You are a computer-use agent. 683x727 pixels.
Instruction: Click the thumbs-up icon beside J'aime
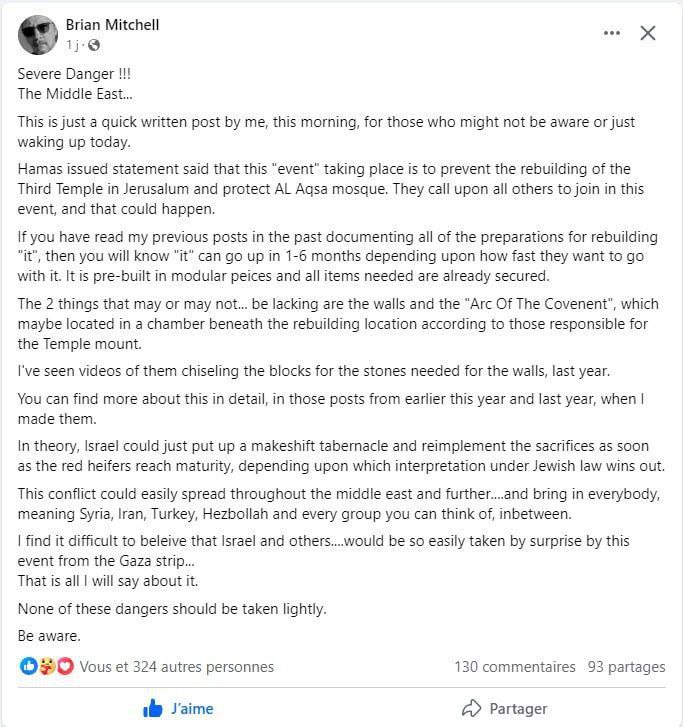coord(153,708)
